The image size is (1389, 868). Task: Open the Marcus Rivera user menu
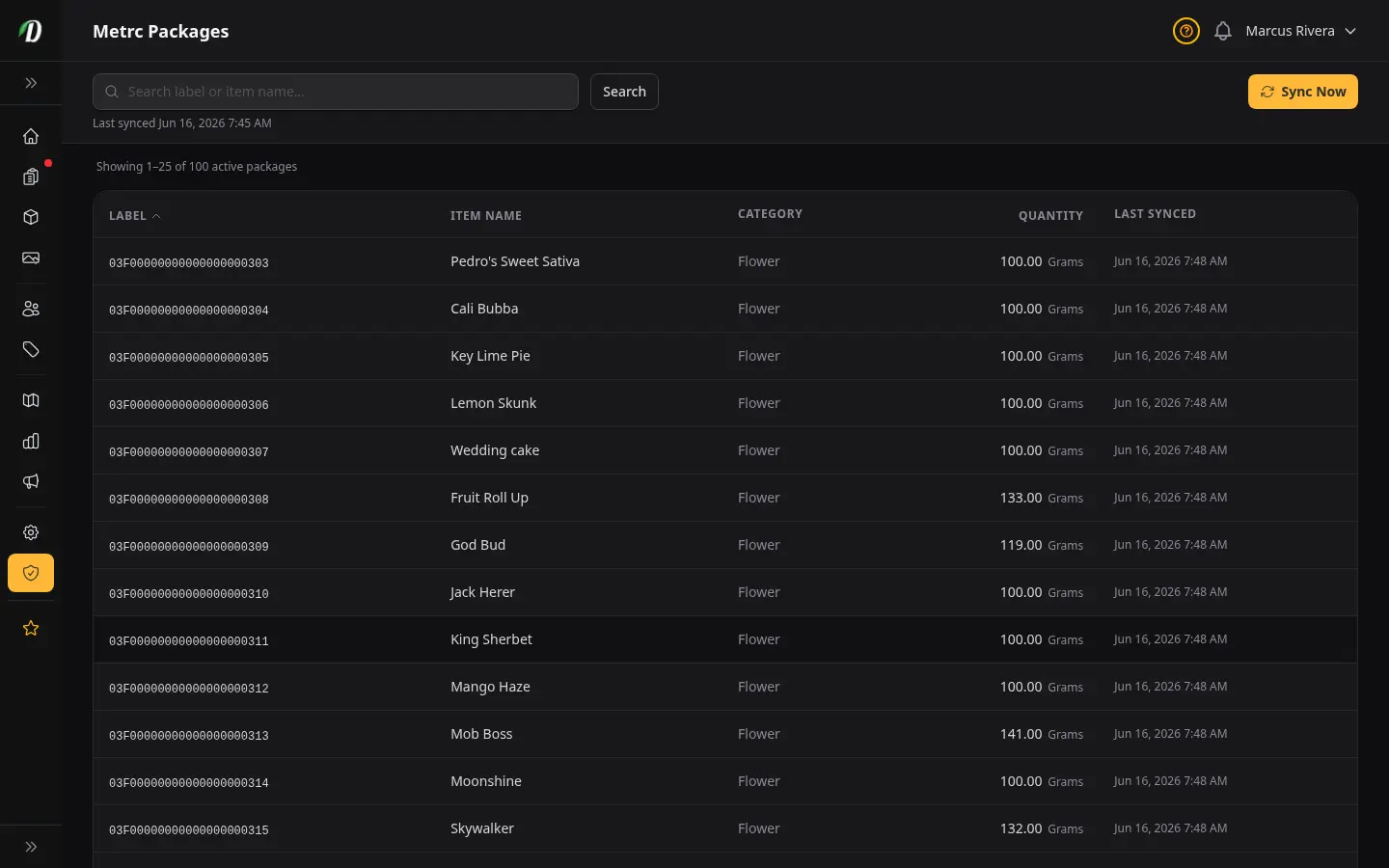point(1300,31)
